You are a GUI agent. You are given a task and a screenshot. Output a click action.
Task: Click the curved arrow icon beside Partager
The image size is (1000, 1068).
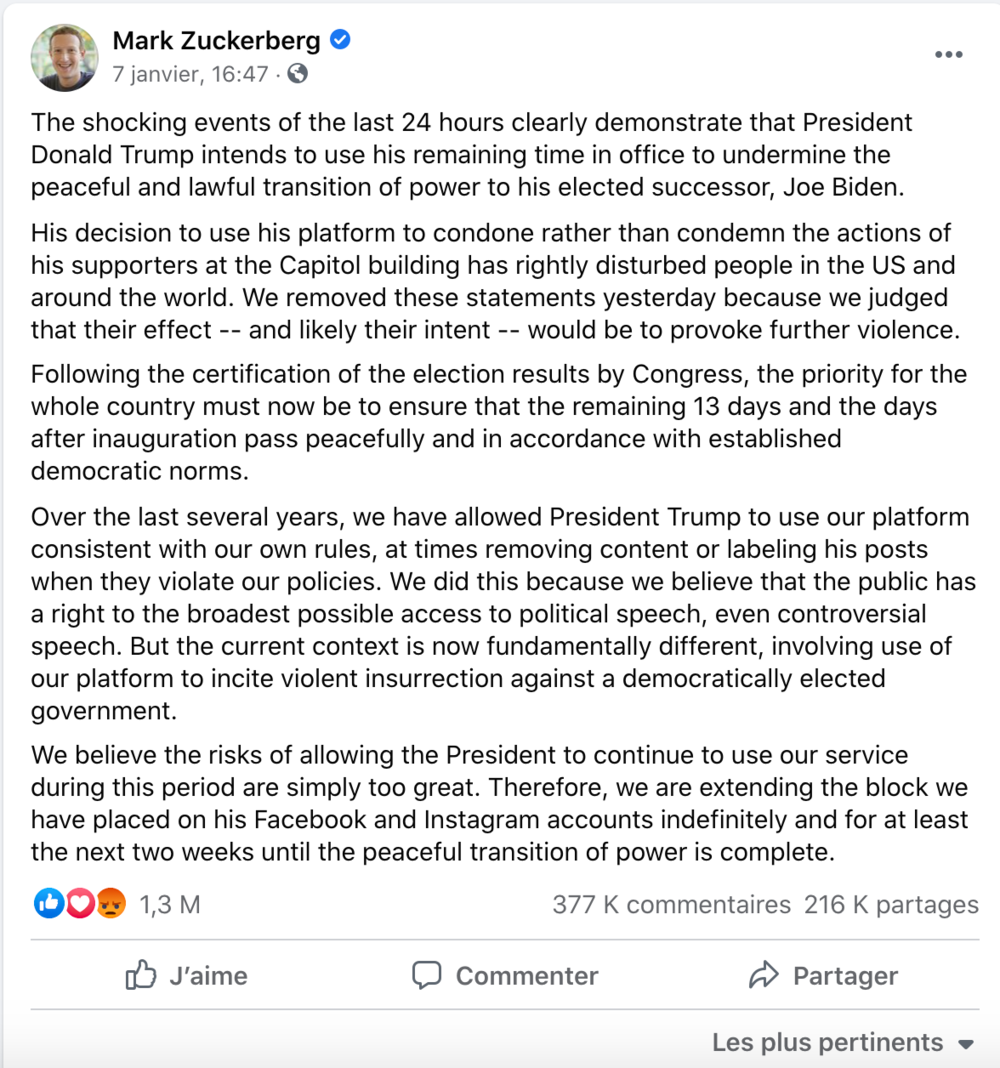764,976
